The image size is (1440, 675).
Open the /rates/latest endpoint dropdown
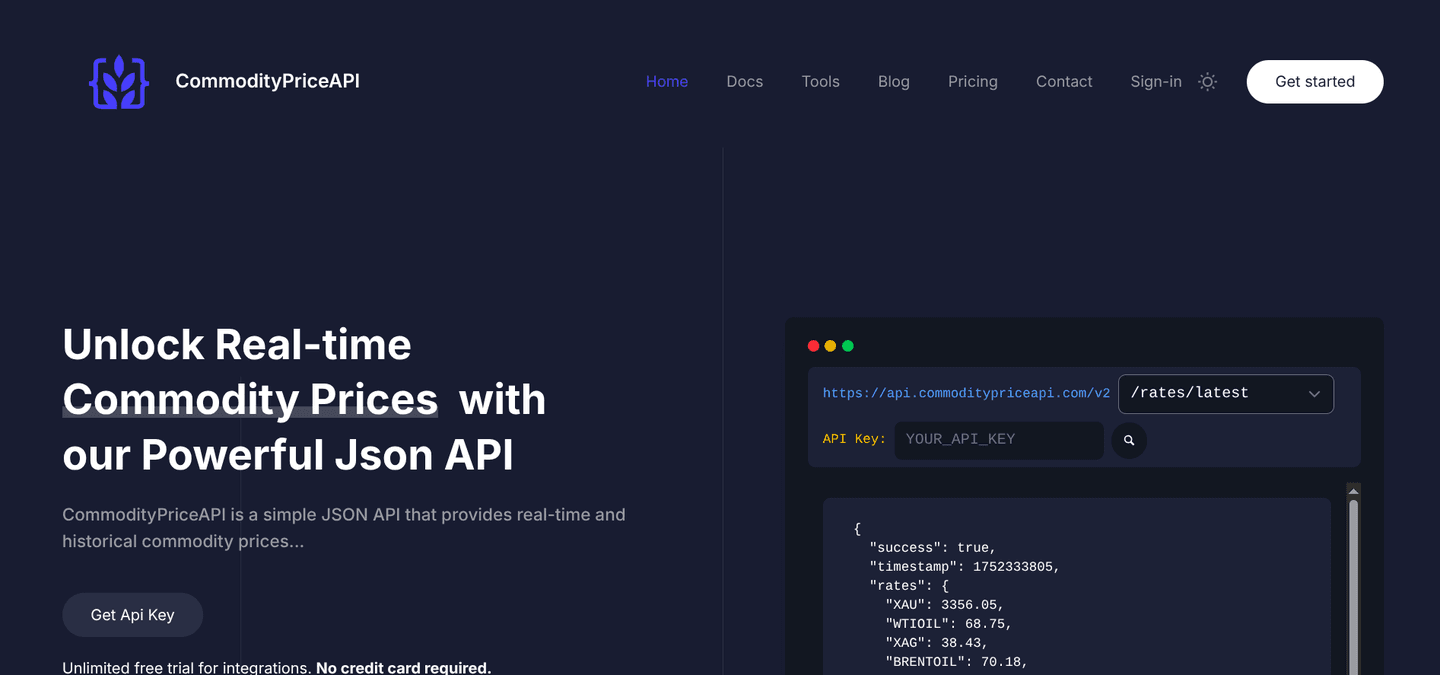tap(1226, 394)
